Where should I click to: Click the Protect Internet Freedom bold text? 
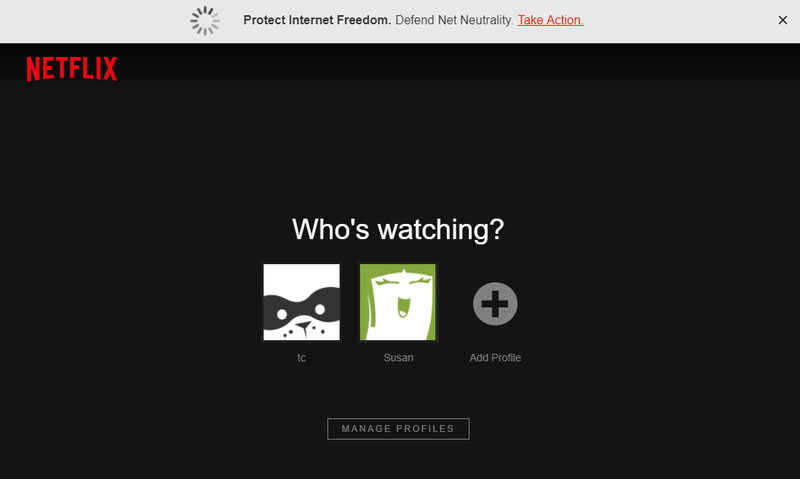(317, 20)
